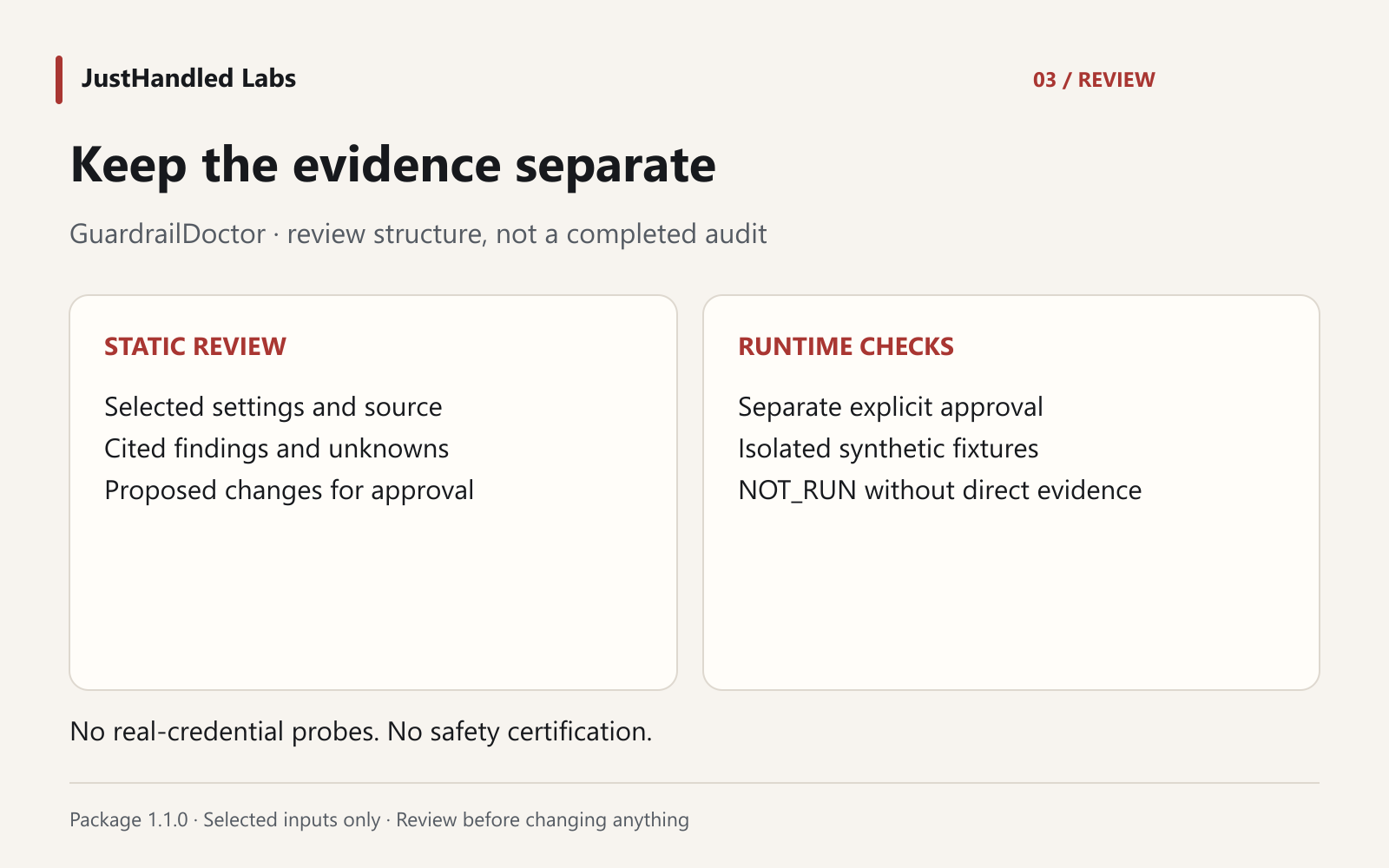The width and height of the screenshot is (1389, 868).
Task: Click Selected inputs only footer text
Action: point(292,820)
